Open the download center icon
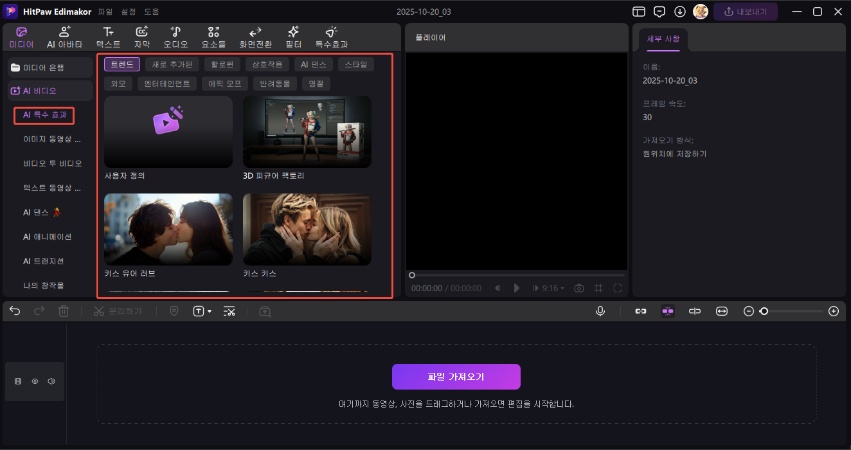 (x=680, y=11)
